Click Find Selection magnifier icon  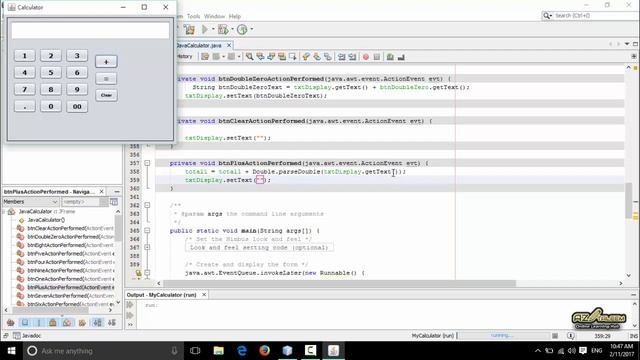(x=249, y=57)
